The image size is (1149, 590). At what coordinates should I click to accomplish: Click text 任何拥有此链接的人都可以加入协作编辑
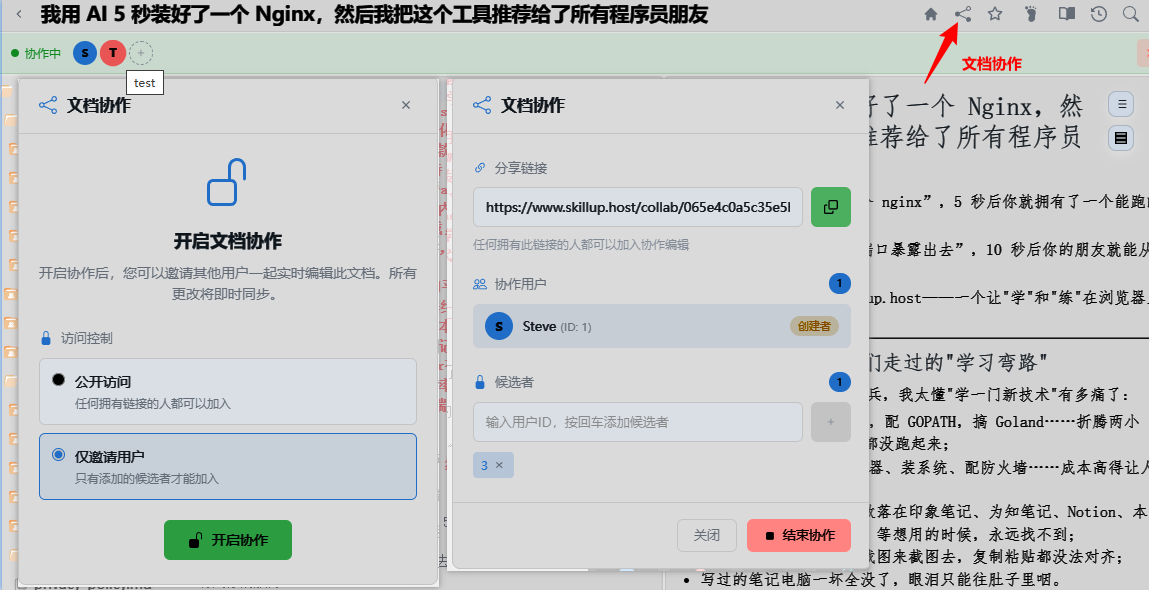[x=580, y=246]
